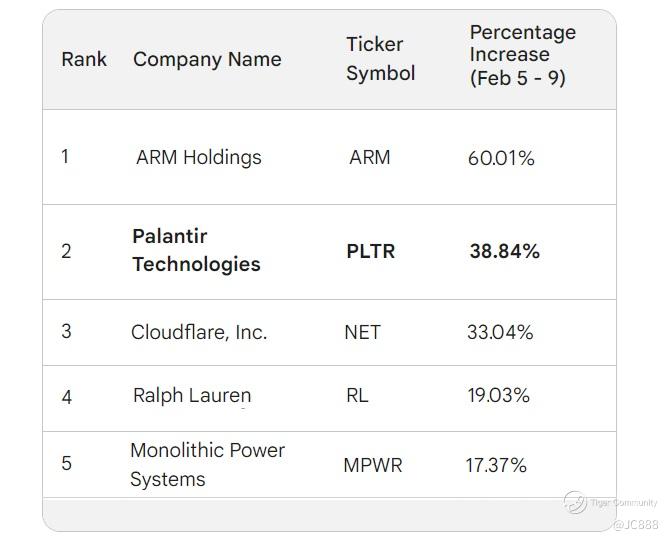
Task: Click the PLTR ticker symbol
Action: [370, 251]
